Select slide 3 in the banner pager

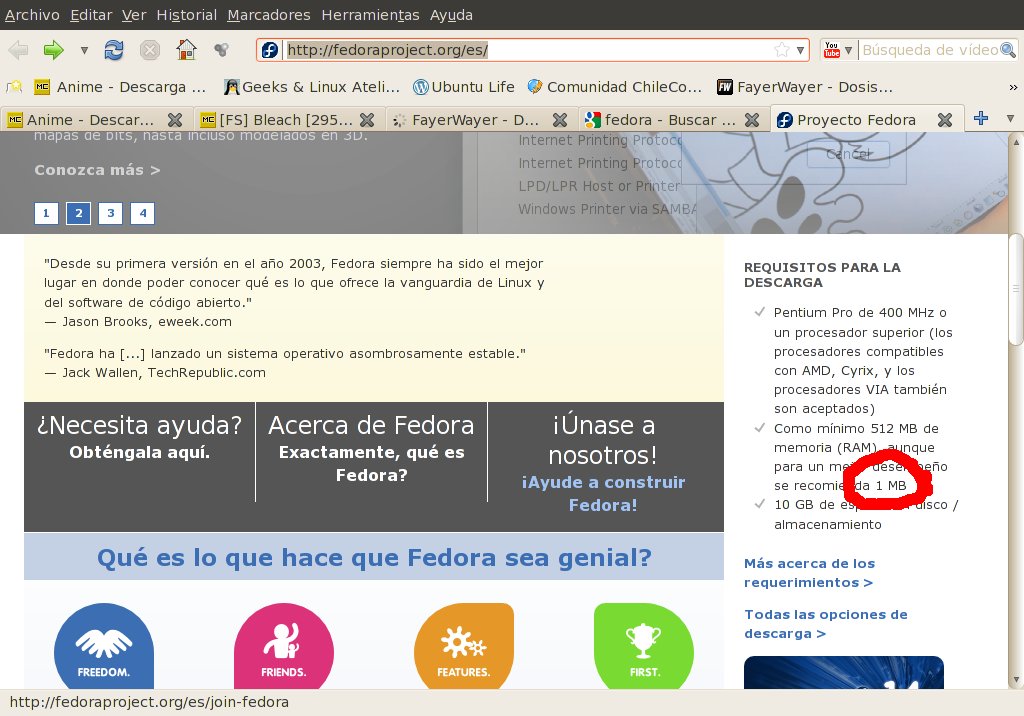[110, 213]
